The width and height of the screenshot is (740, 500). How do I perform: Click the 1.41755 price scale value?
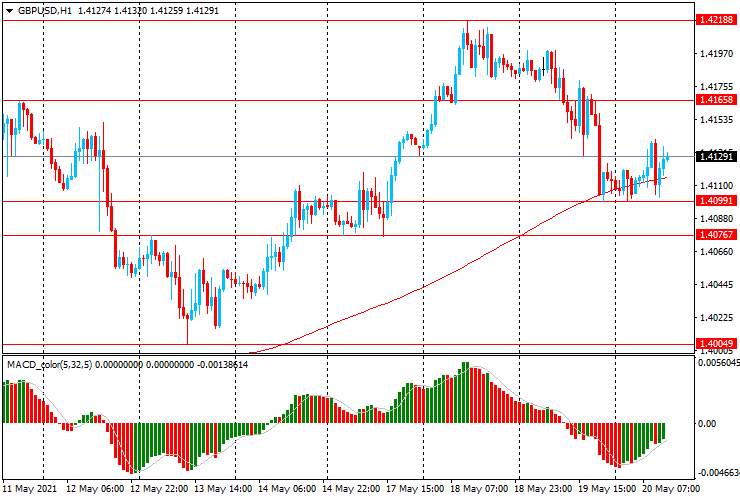click(717, 87)
